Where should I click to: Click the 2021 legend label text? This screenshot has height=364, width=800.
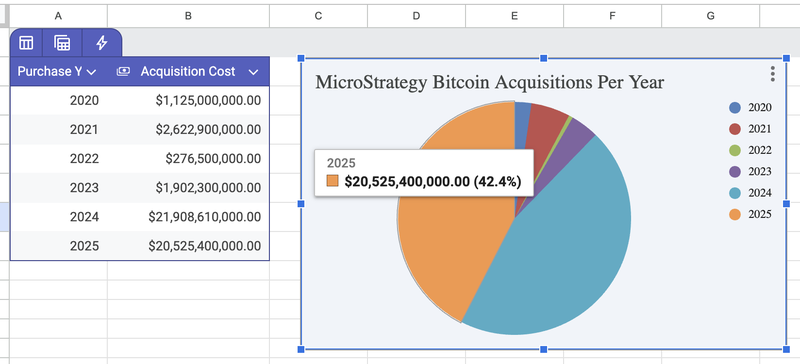click(x=760, y=129)
